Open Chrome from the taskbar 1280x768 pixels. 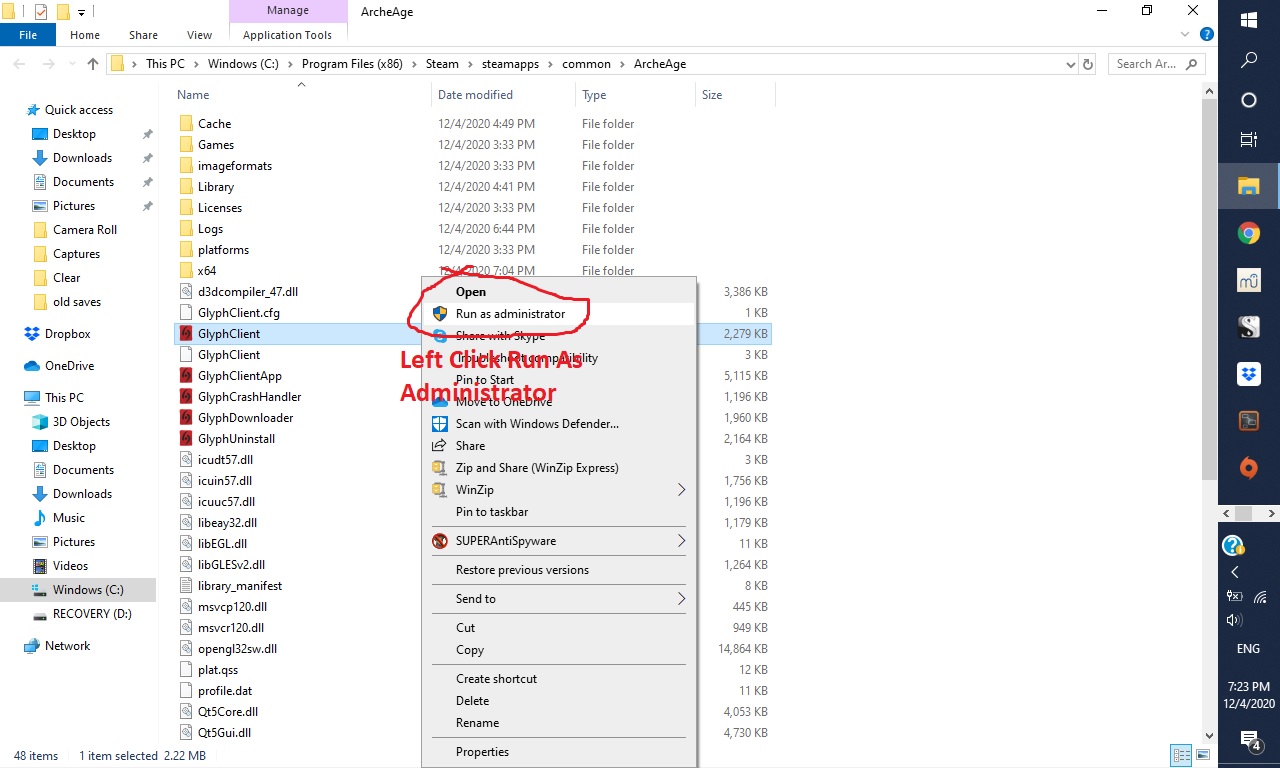[x=1248, y=233]
